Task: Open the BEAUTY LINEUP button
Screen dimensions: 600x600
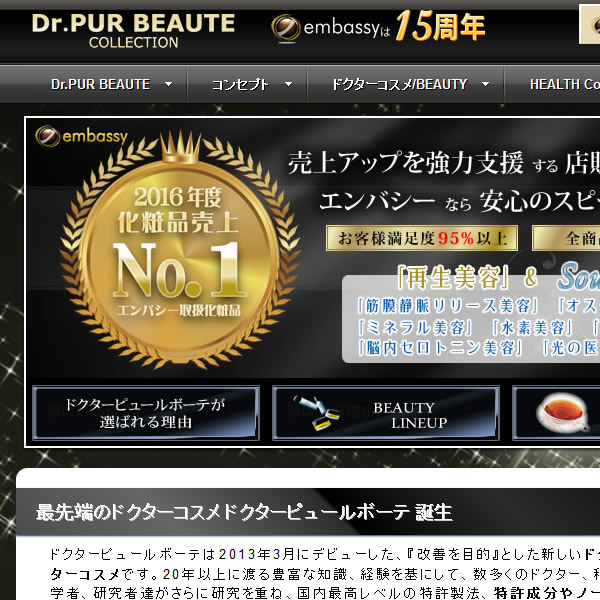Action: [386, 413]
